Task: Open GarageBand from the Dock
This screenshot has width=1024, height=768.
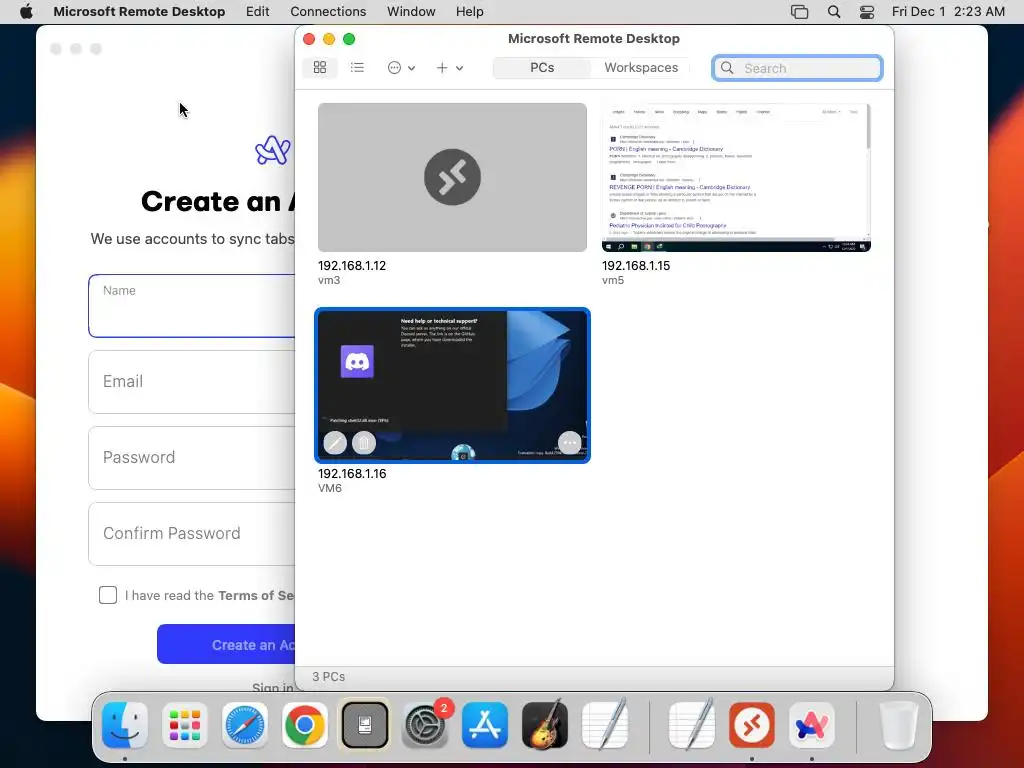Action: click(545, 724)
